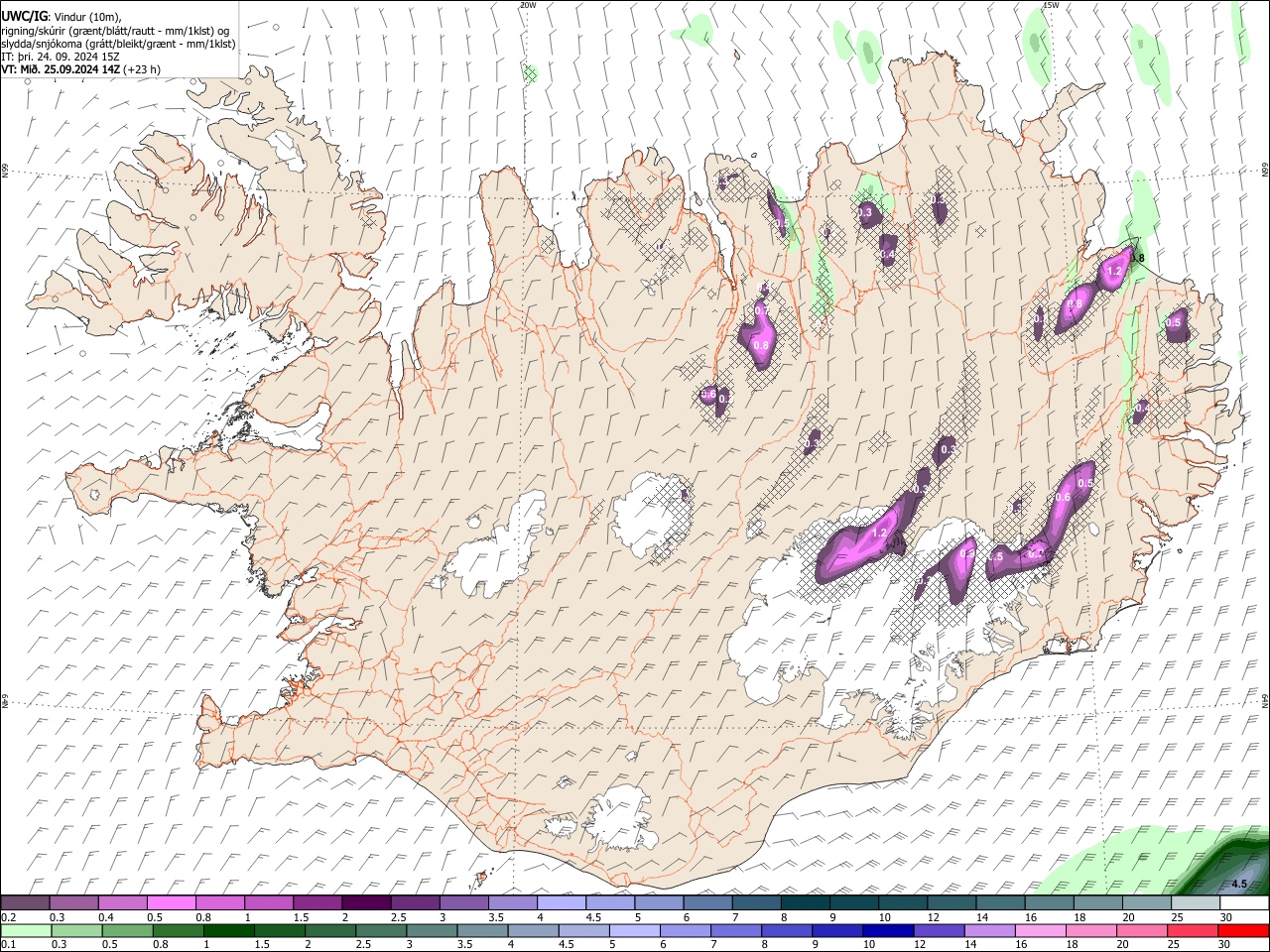Pick the light grey 25 swatch in snow legend
This screenshot has width=1270, height=952.
(1197, 902)
